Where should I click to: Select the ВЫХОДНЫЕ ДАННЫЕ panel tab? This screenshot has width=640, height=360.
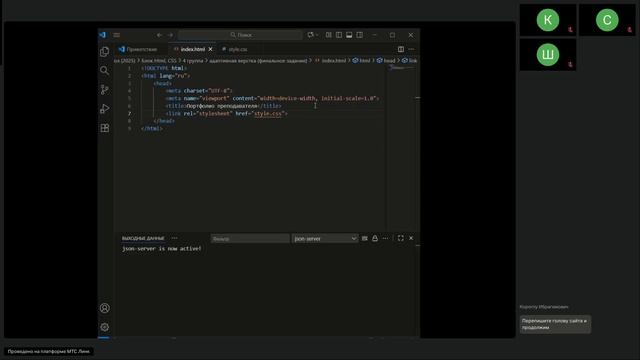pos(143,238)
